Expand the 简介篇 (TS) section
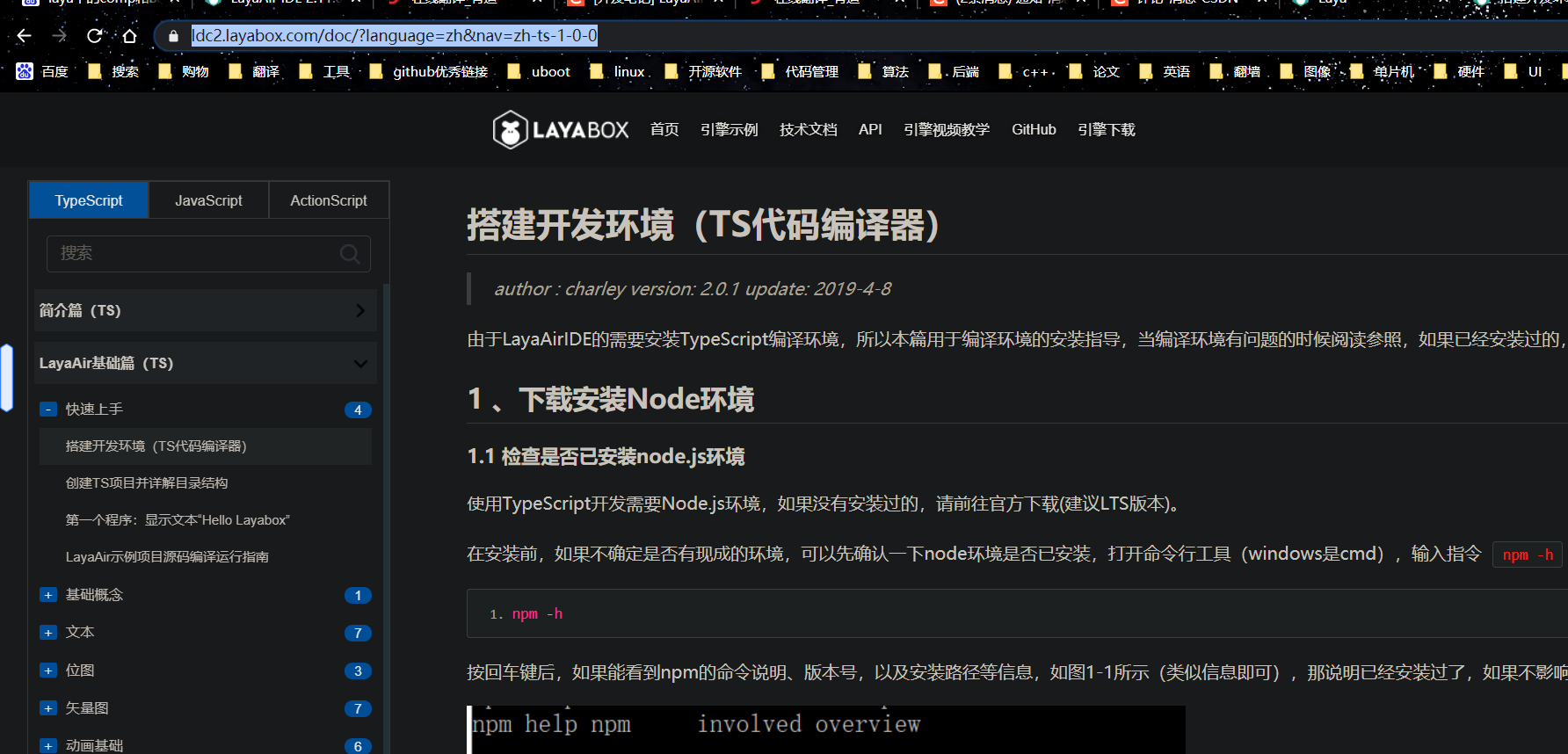Screen dimensions: 1568x754 [206, 310]
